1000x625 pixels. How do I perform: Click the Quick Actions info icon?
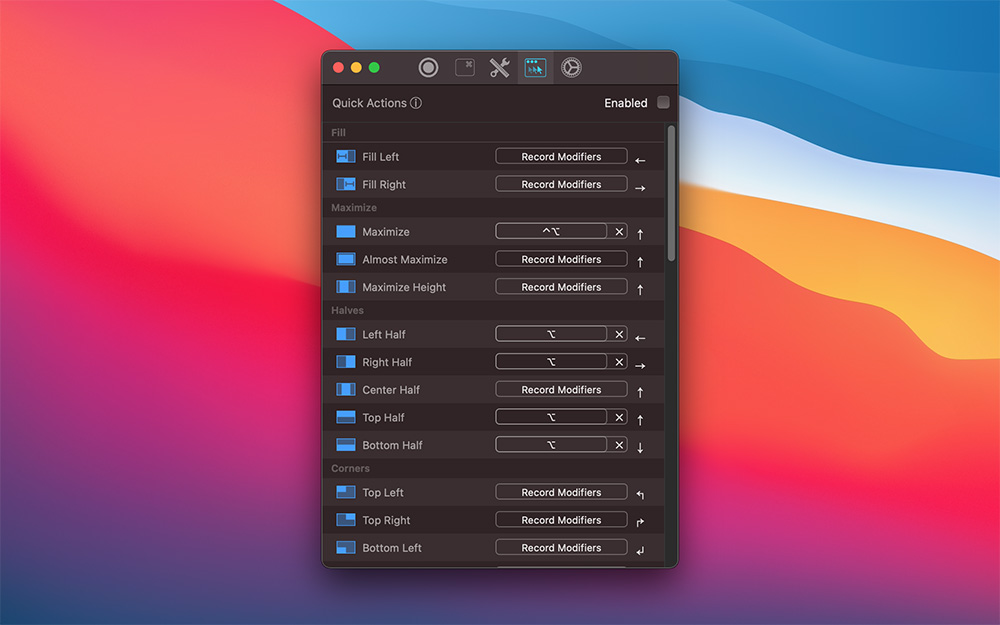click(416, 103)
